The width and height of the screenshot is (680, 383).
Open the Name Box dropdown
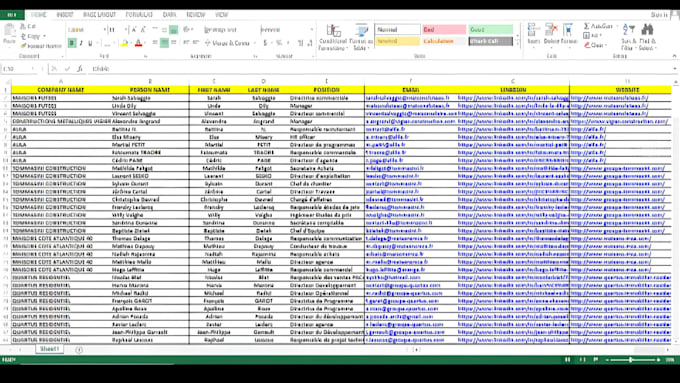(x=33, y=69)
